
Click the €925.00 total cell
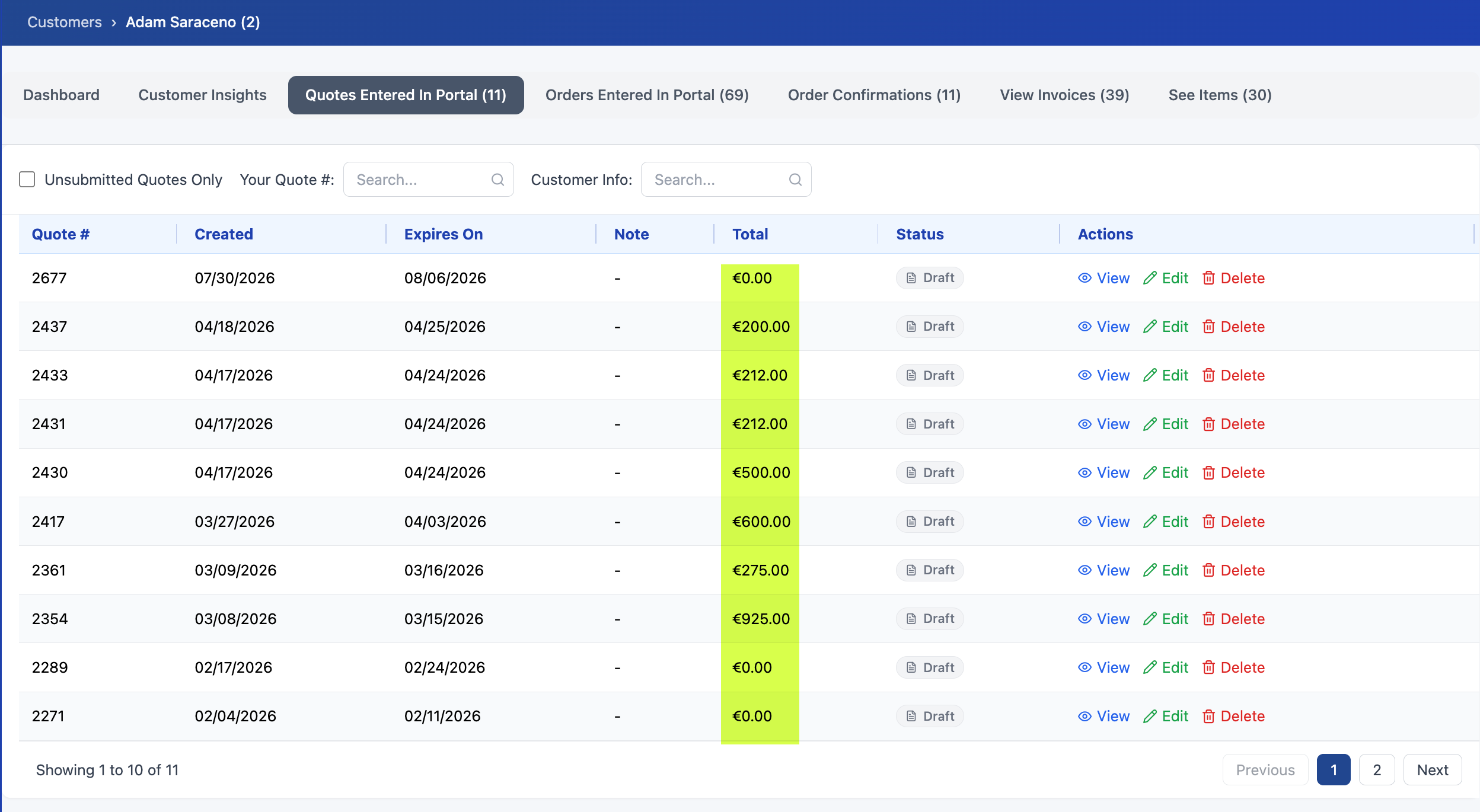point(761,619)
